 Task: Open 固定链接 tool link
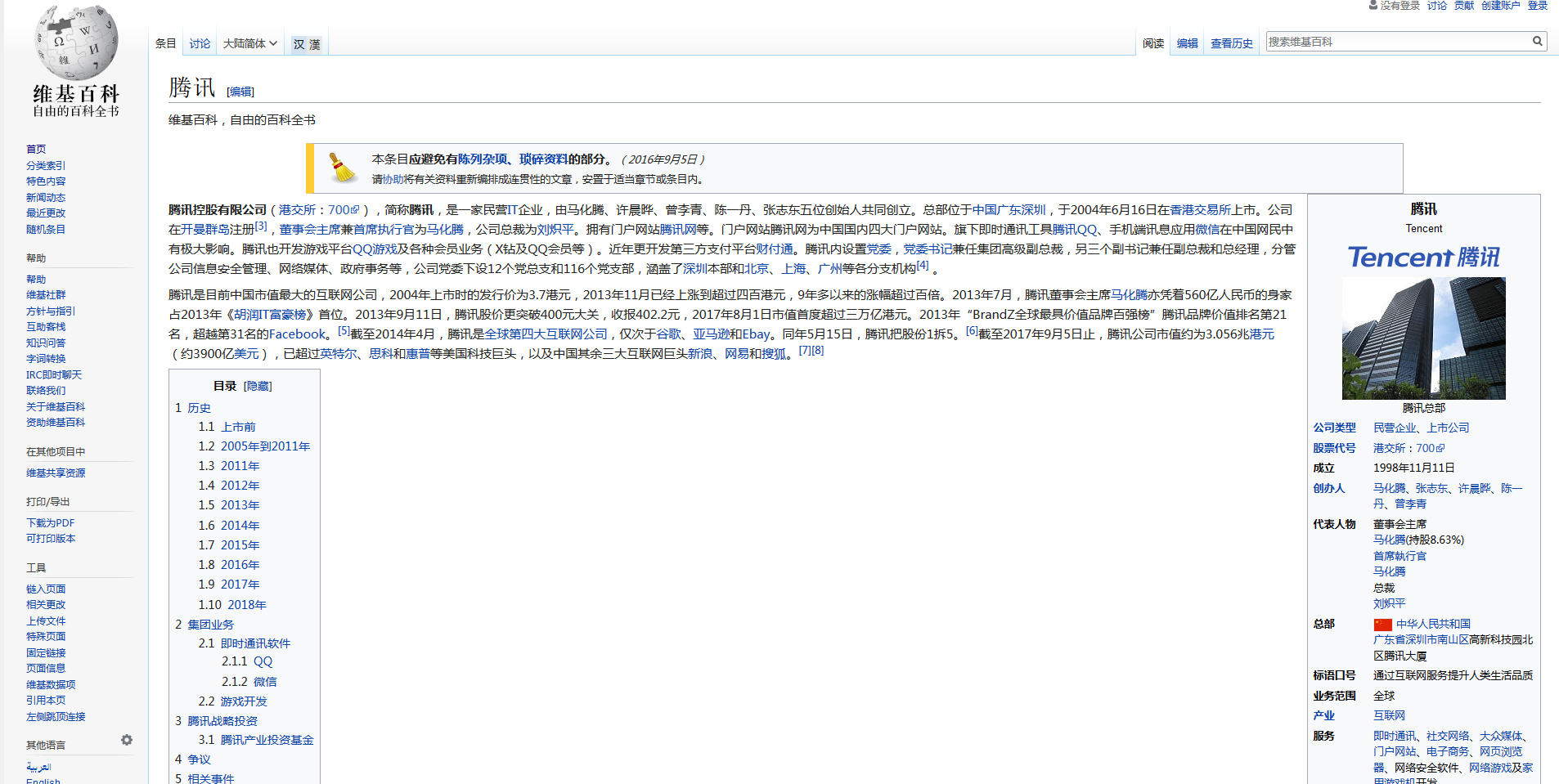46,653
